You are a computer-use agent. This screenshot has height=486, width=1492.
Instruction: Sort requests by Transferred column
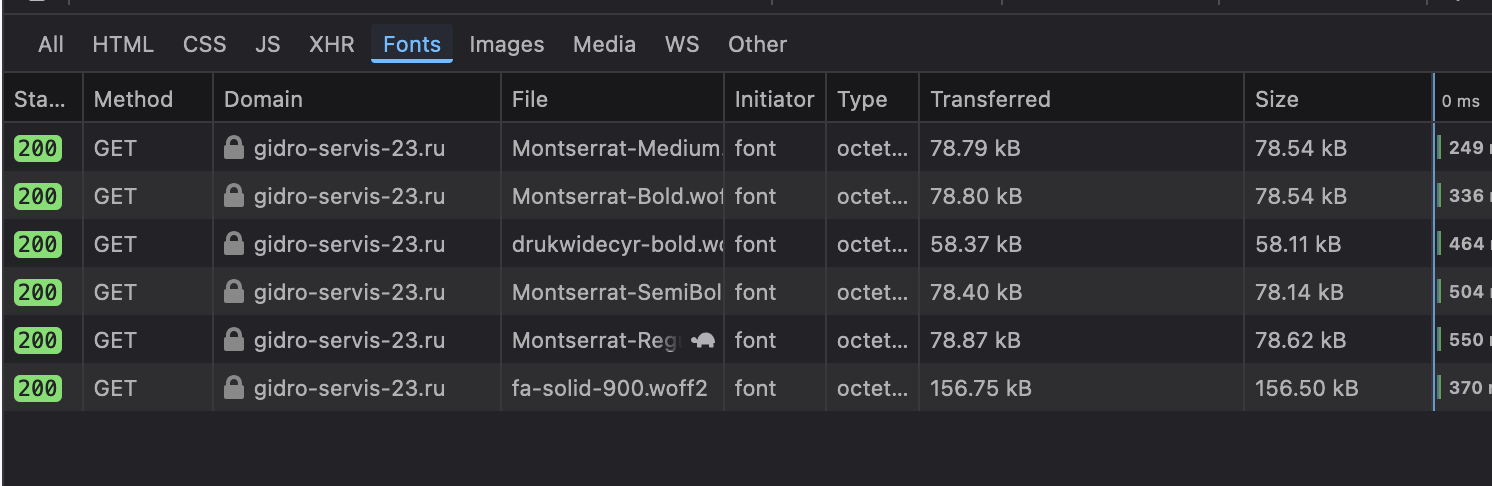[990, 99]
